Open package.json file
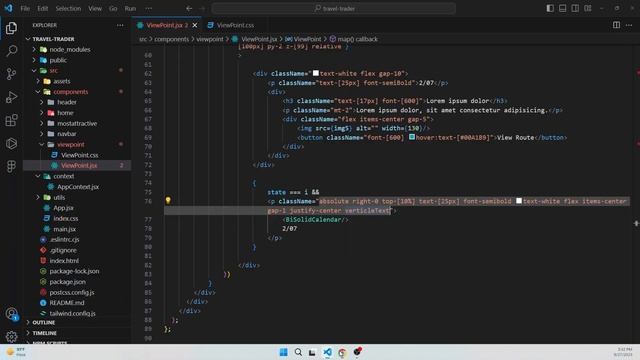 [x=67, y=282]
